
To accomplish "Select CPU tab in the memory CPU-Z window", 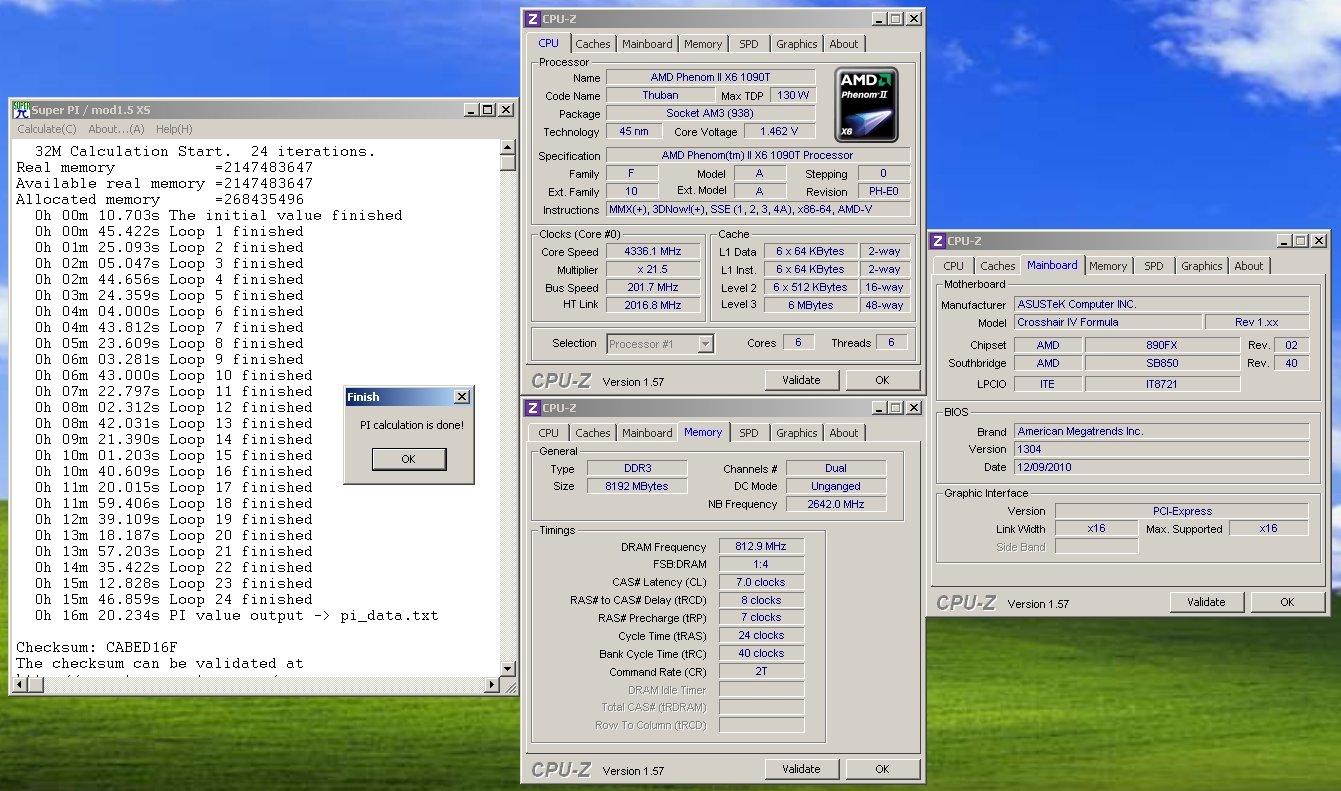I will point(549,433).
